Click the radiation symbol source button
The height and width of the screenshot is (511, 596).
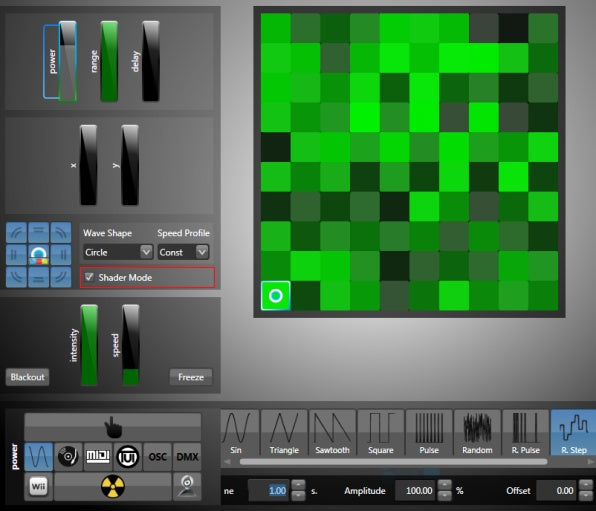[x=113, y=486]
